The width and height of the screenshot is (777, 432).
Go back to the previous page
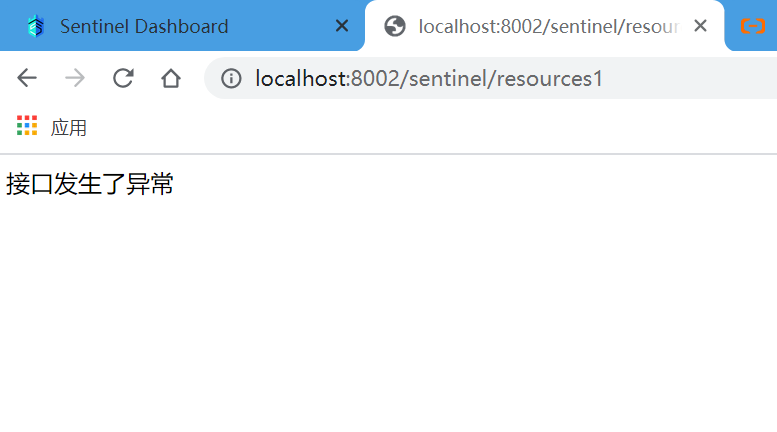tap(27, 78)
